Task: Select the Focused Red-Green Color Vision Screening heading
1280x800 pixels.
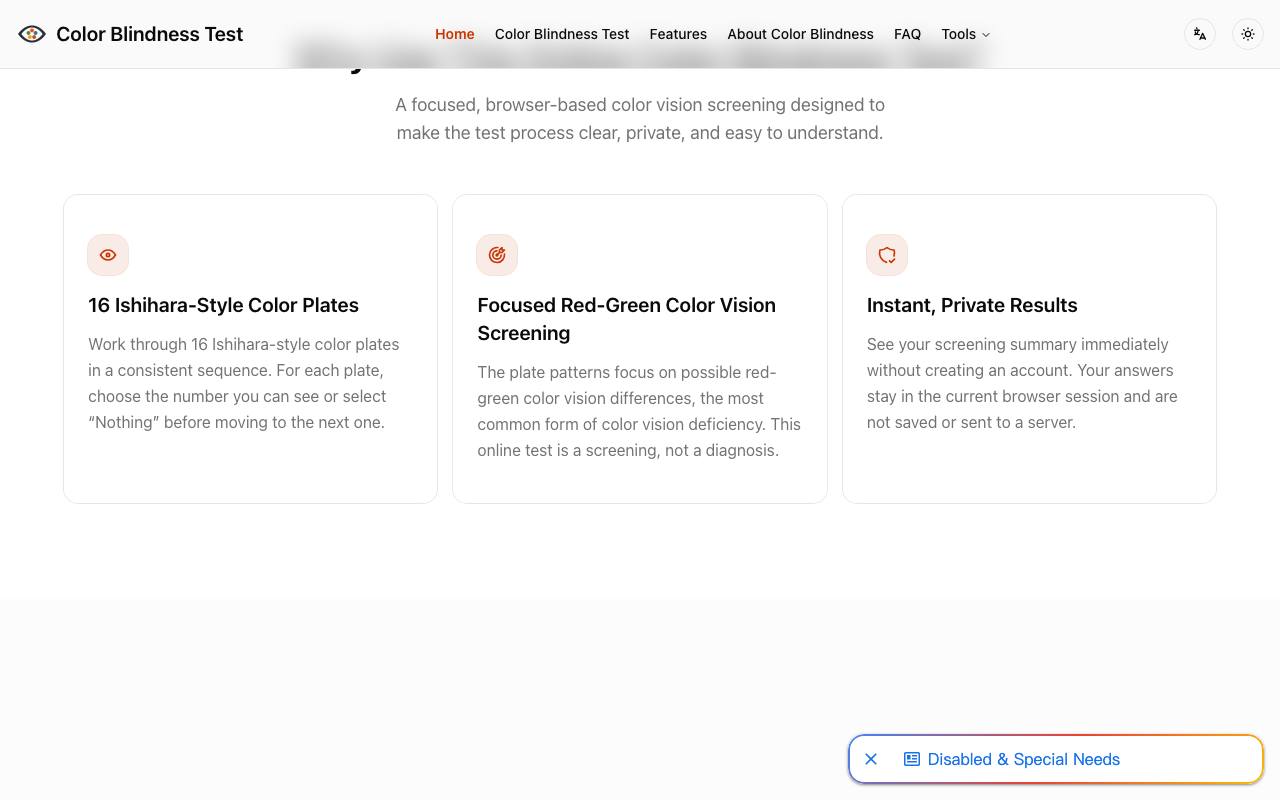Action: [x=627, y=319]
